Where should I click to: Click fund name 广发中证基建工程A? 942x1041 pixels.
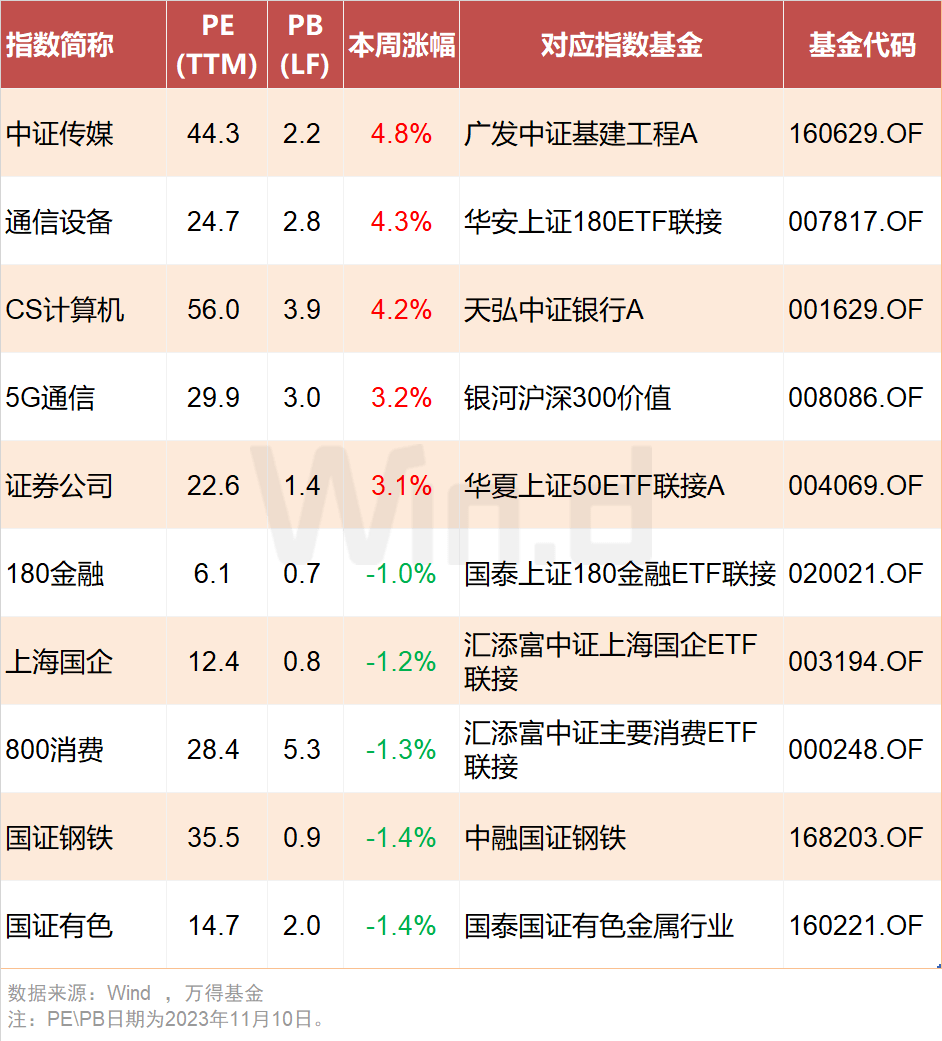click(x=581, y=133)
